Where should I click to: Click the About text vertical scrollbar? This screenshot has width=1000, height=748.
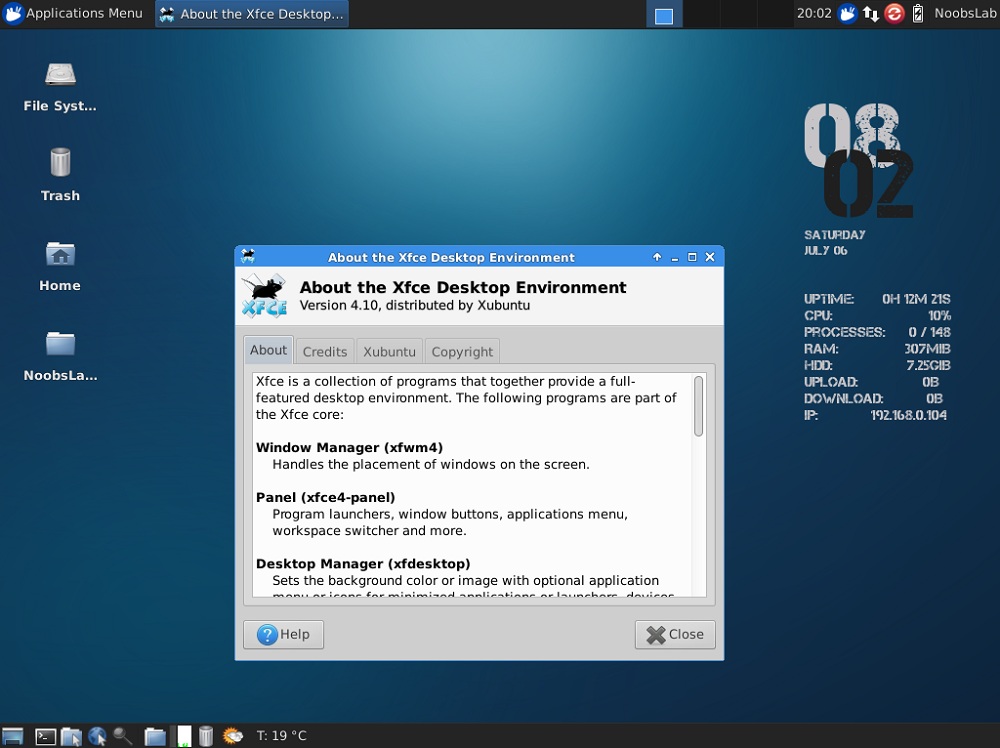point(698,406)
